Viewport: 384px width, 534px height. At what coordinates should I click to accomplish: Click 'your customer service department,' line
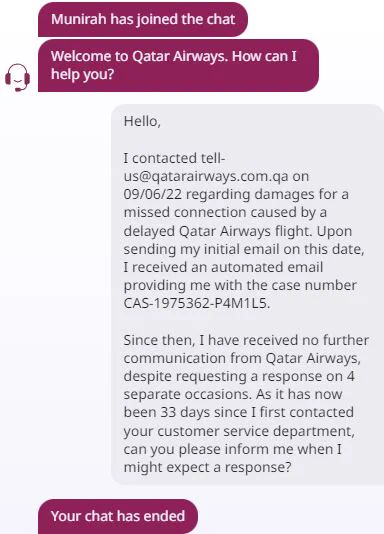point(239,431)
